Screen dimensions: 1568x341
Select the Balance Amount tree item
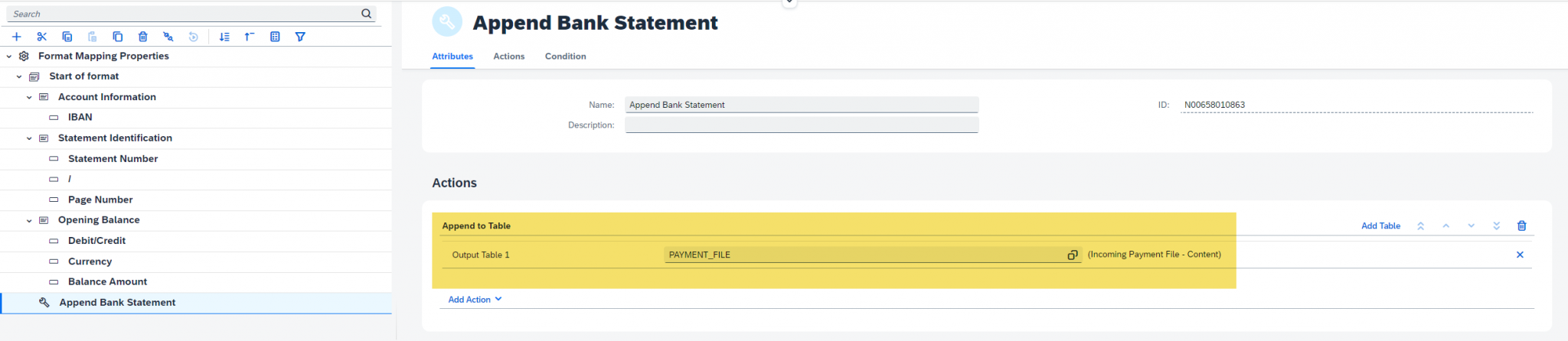[x=107, y=282]
